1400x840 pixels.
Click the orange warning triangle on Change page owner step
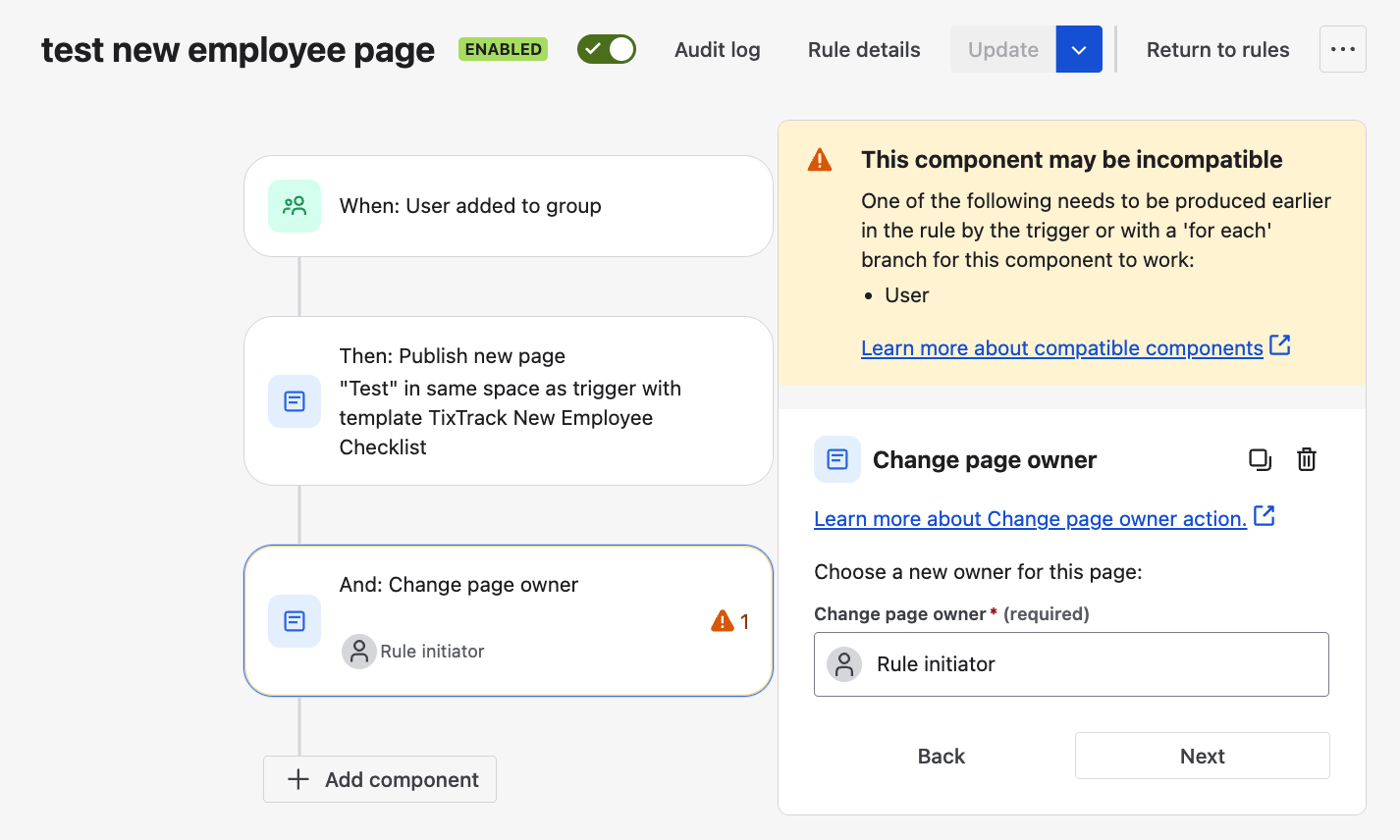(723, 621)
